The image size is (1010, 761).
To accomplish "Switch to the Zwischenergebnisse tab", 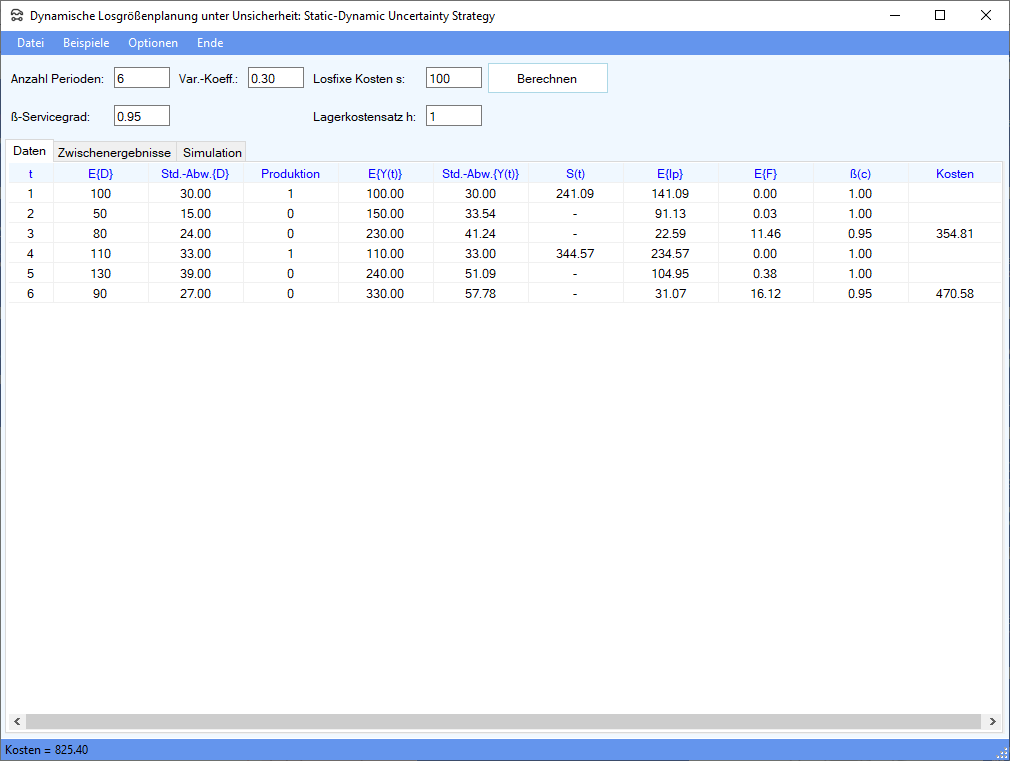I will 114,153.
